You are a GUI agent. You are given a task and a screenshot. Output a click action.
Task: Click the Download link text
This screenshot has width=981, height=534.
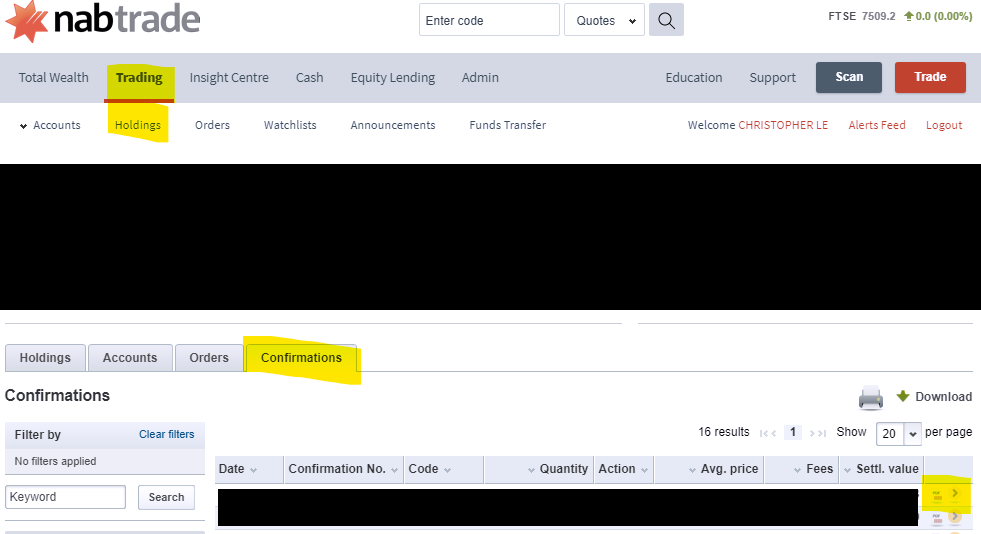[943, 396]
